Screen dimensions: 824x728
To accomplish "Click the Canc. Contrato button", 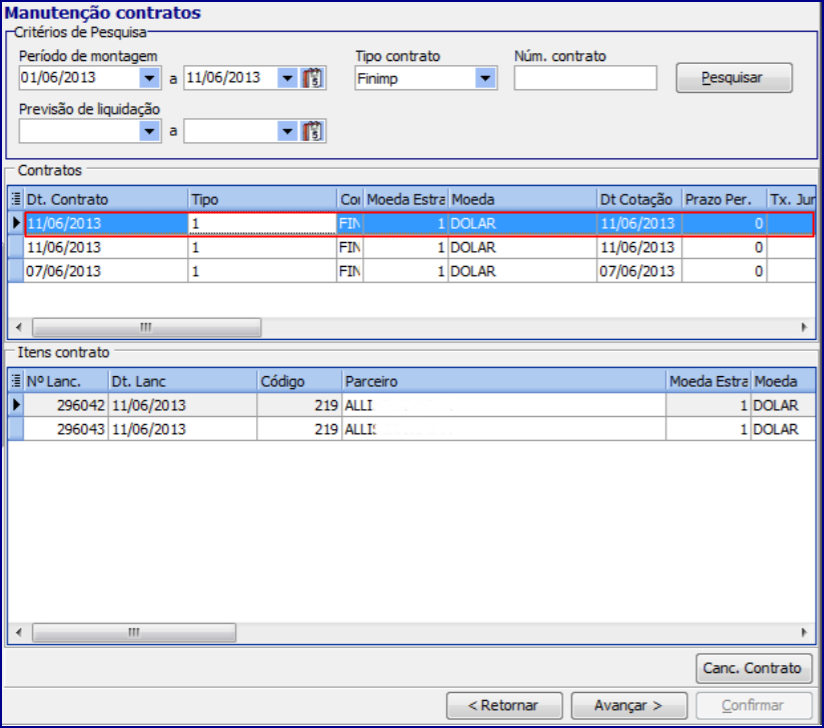I will (754, 668).
